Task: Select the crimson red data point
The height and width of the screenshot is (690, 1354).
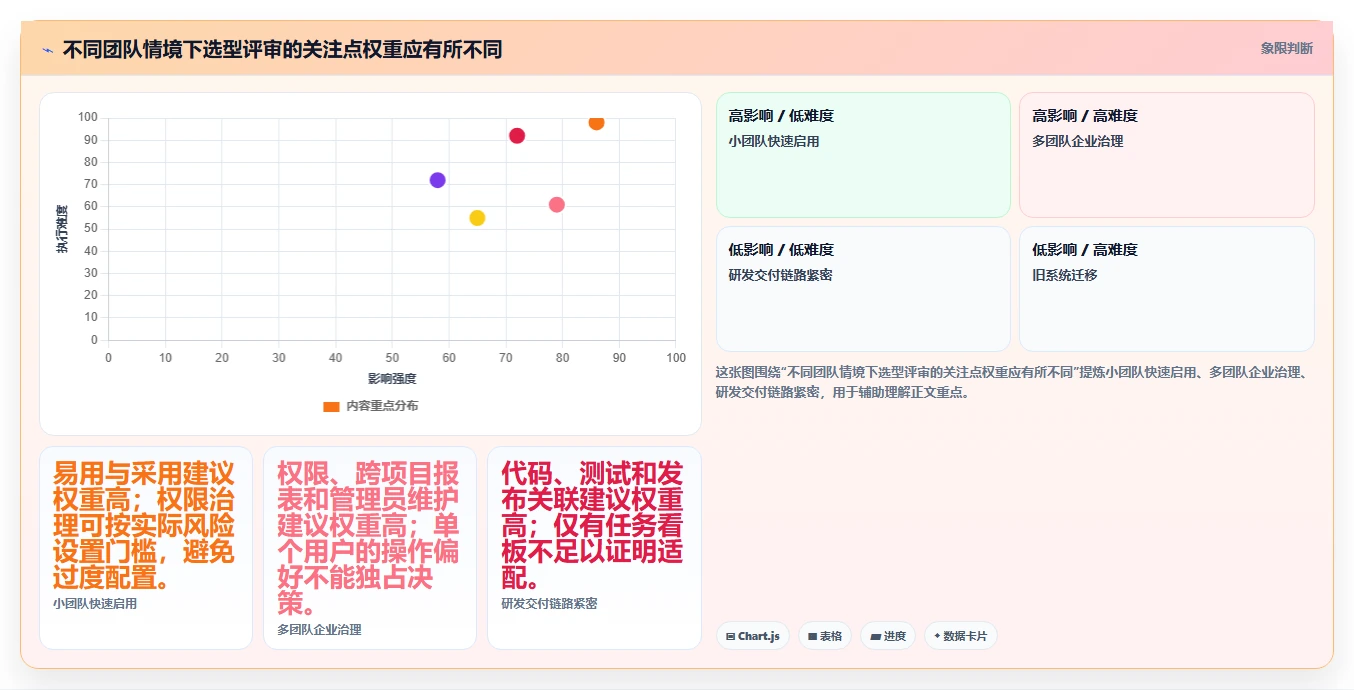Action: point(517,136)
